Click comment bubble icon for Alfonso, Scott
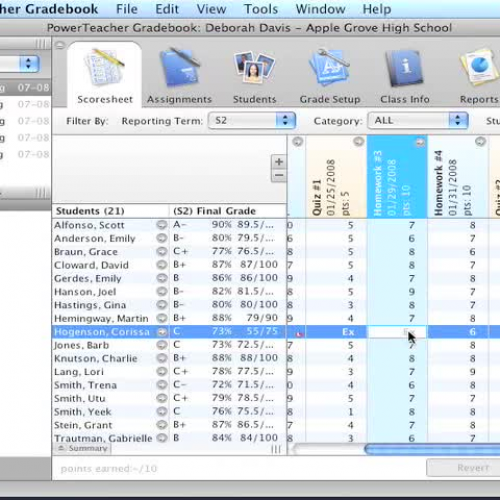Viewport: 500px width, 500px height. [162, 225]
